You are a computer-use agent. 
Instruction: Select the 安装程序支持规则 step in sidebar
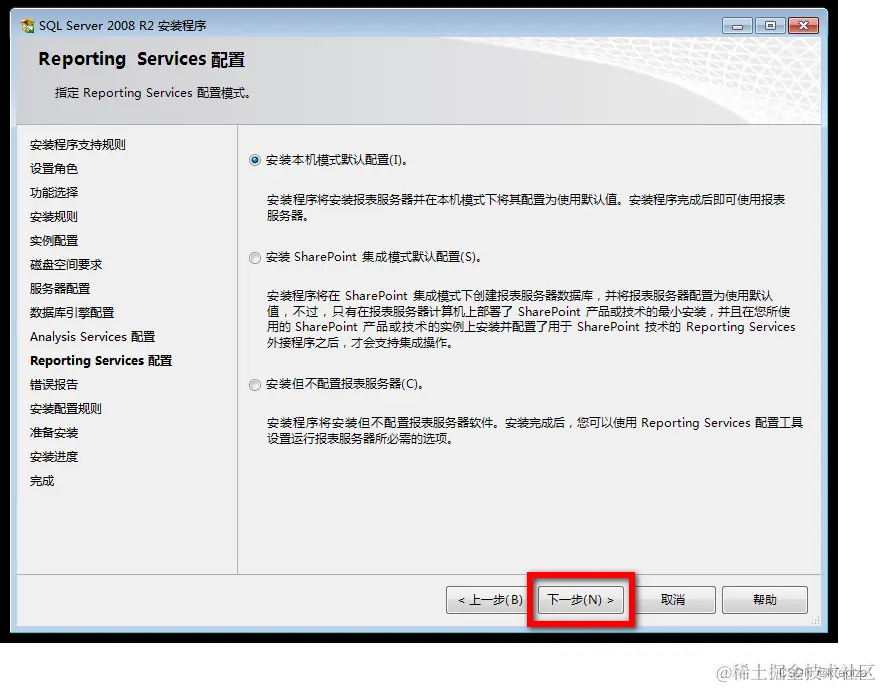(x=78, y=145)
